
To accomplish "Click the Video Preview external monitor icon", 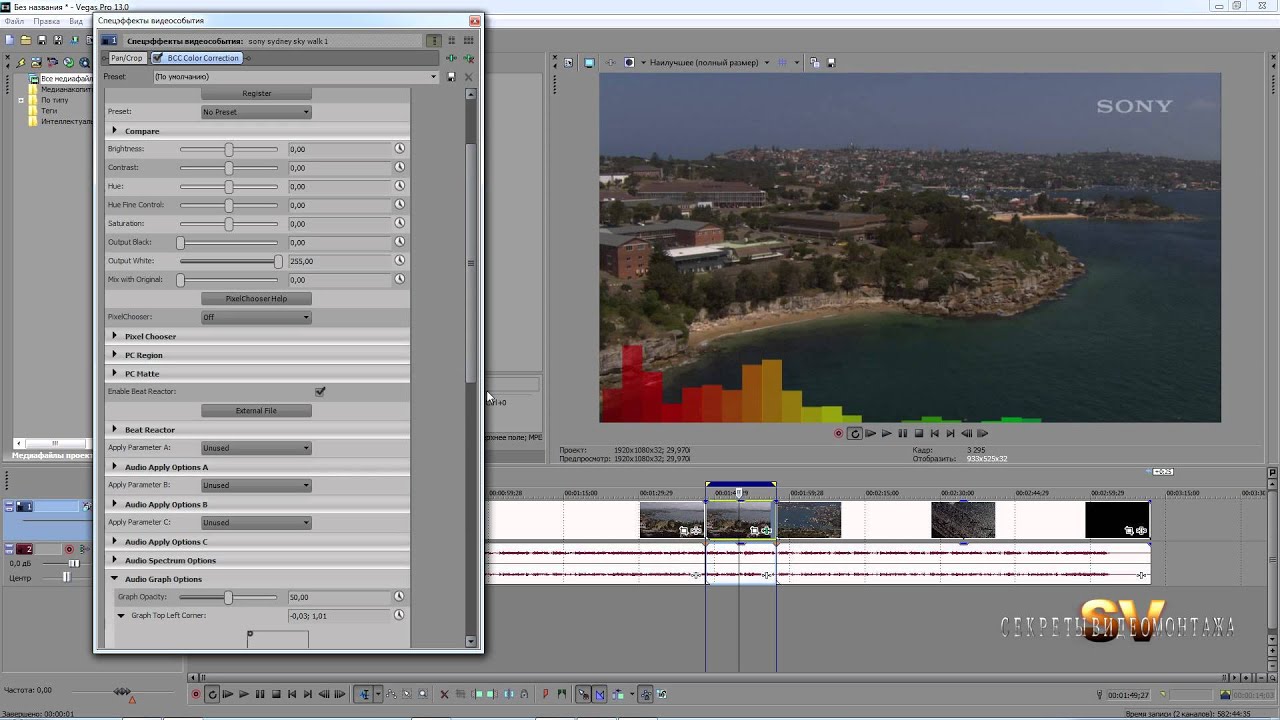I will (x=589, y=62).
